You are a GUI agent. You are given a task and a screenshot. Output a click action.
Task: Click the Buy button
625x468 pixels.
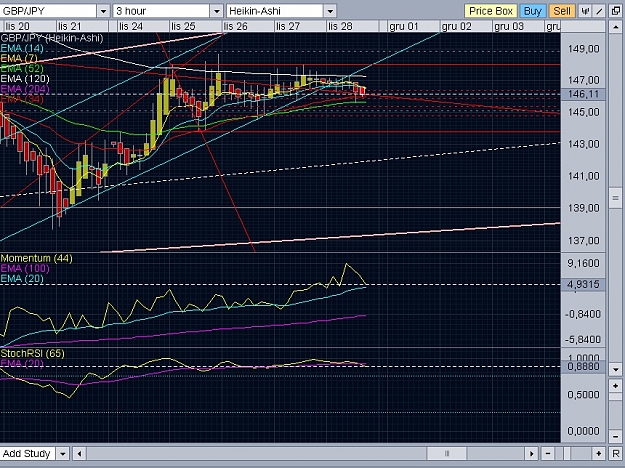point(533,11)
